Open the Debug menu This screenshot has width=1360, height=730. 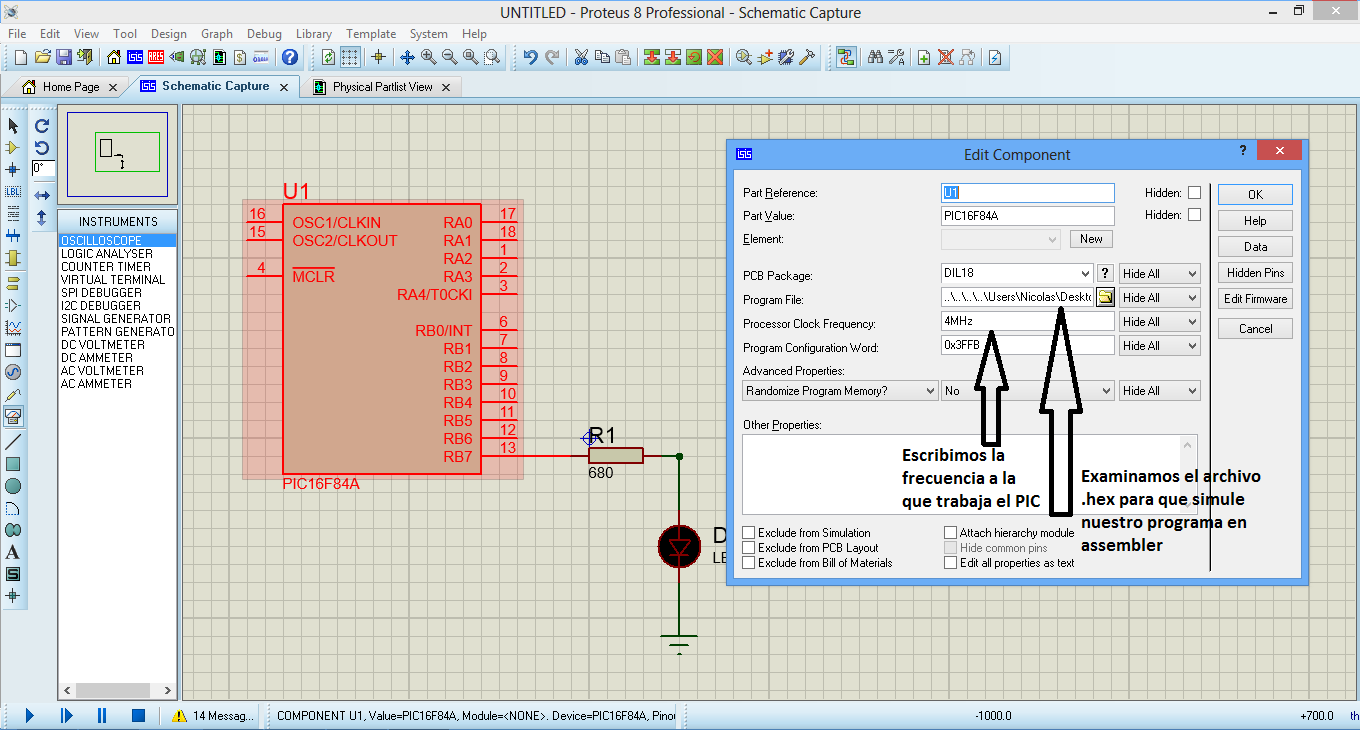264,33
